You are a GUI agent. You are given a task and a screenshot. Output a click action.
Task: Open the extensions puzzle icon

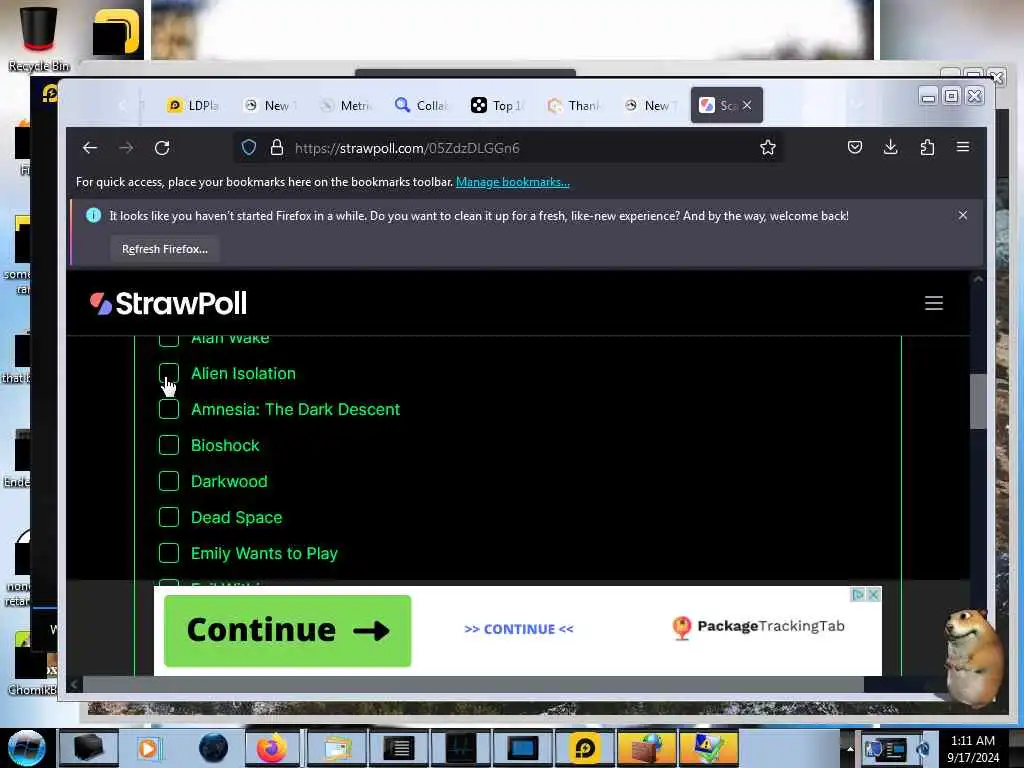point(927,147)
